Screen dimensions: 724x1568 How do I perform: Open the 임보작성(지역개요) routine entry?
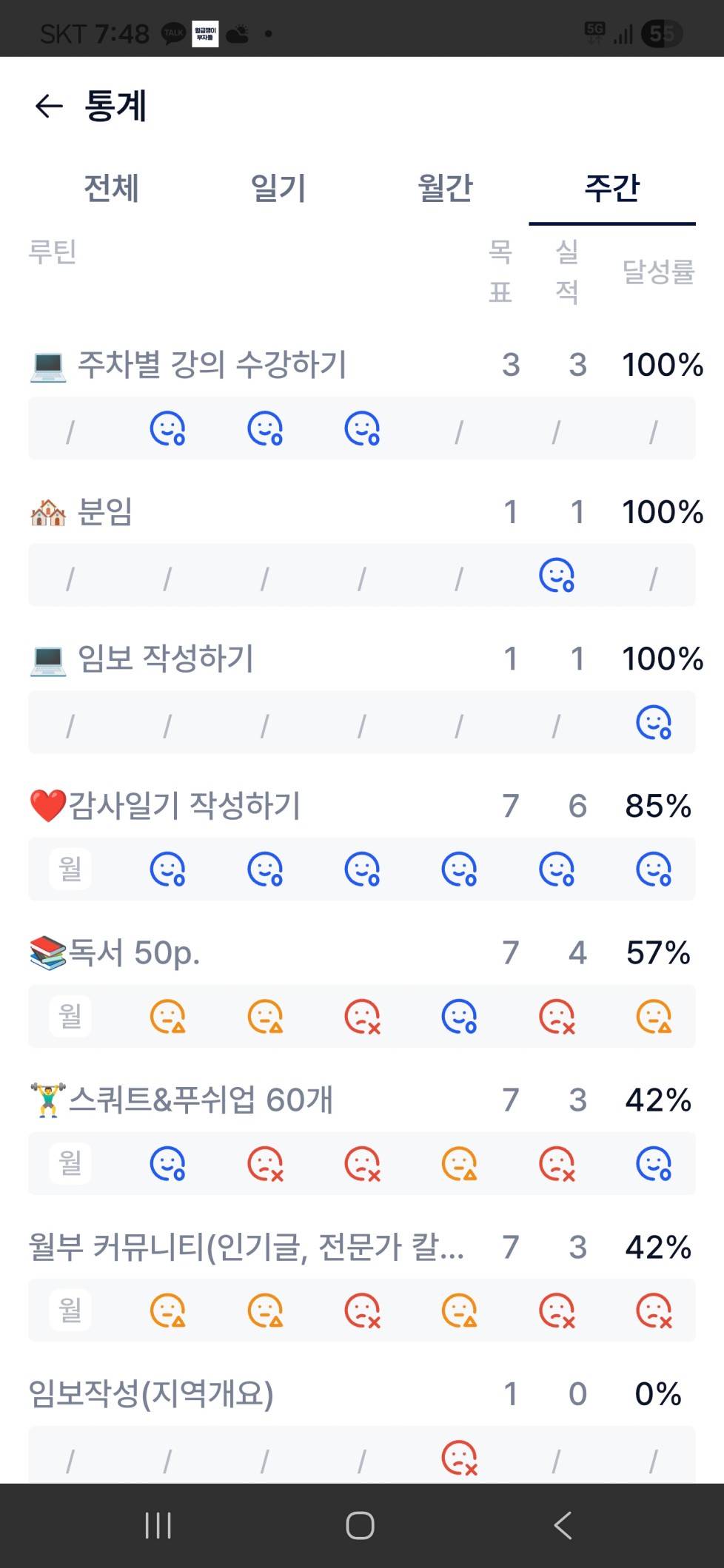(151, 1394)
